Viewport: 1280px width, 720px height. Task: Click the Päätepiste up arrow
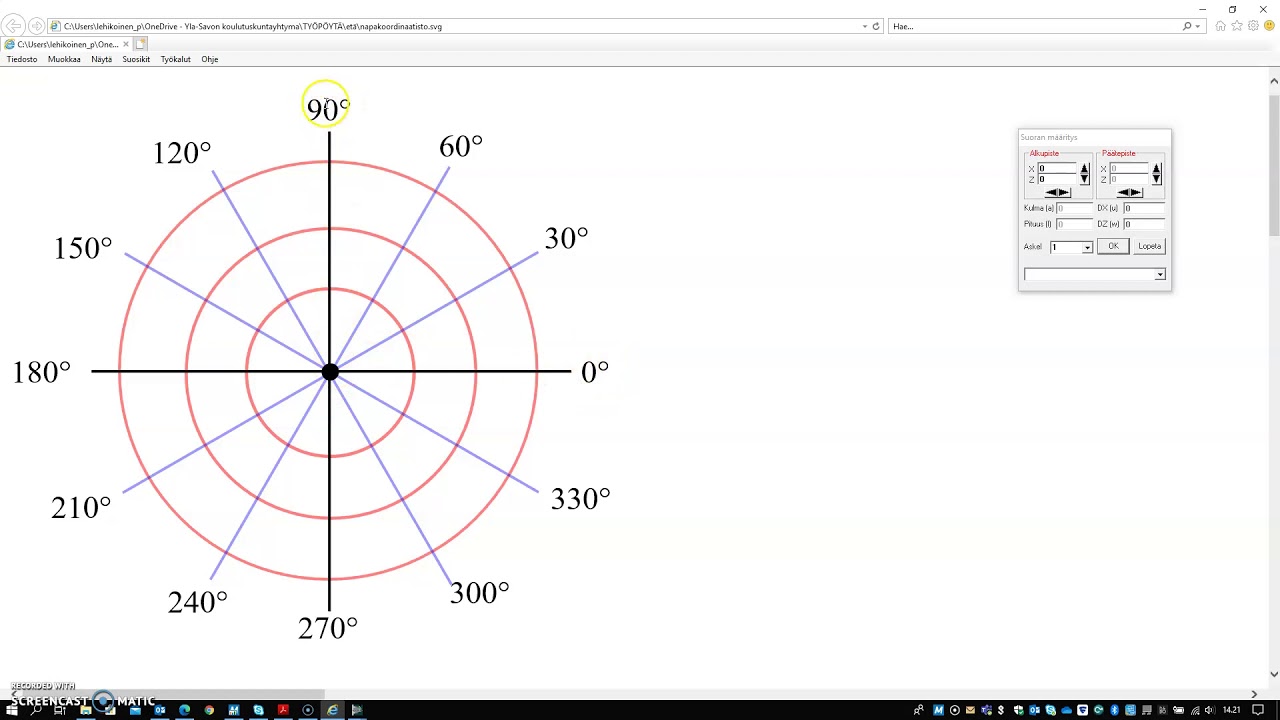pyautogui.click(x=1156, y=169)
